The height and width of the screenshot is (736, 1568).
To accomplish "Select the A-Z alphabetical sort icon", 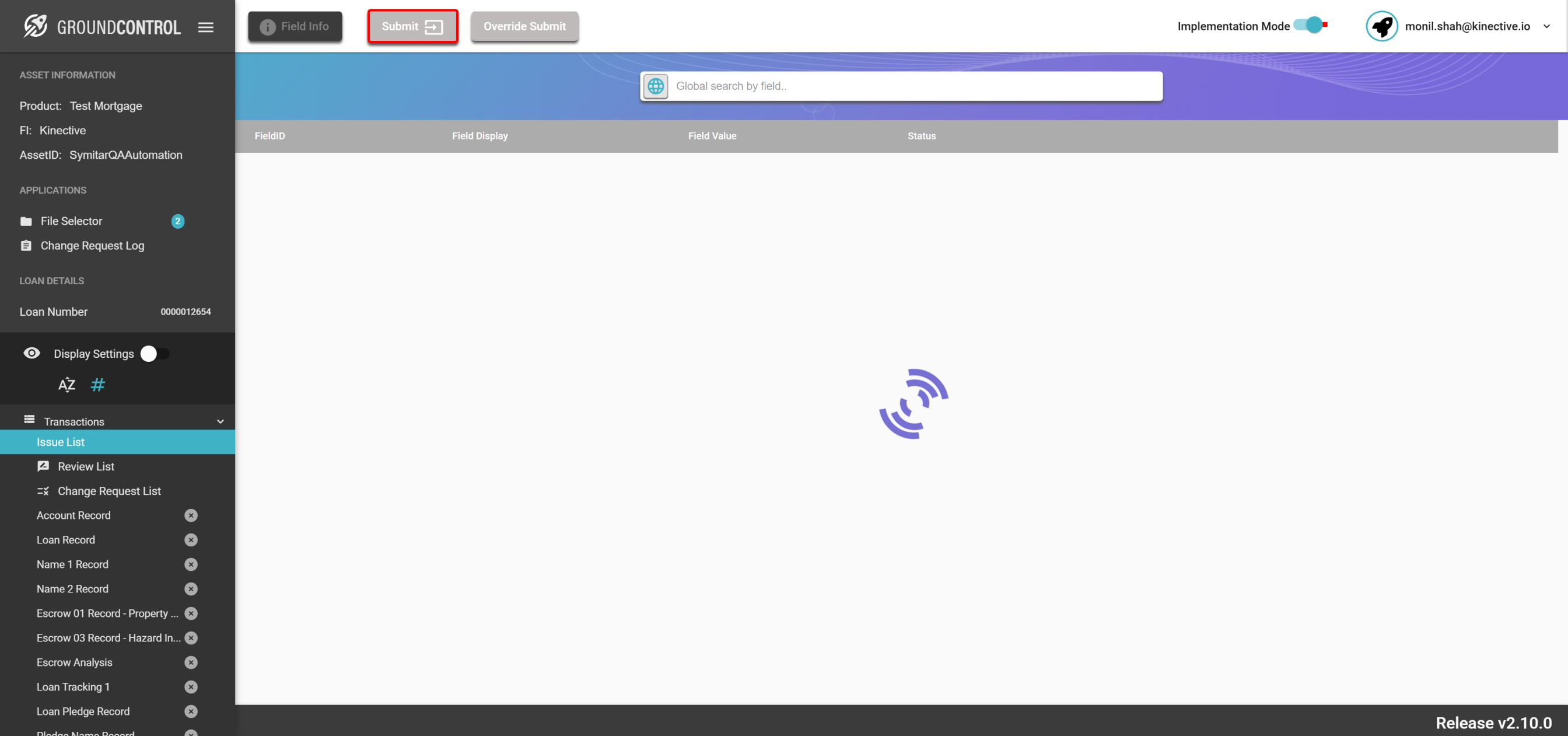I will tap(66, 385).
